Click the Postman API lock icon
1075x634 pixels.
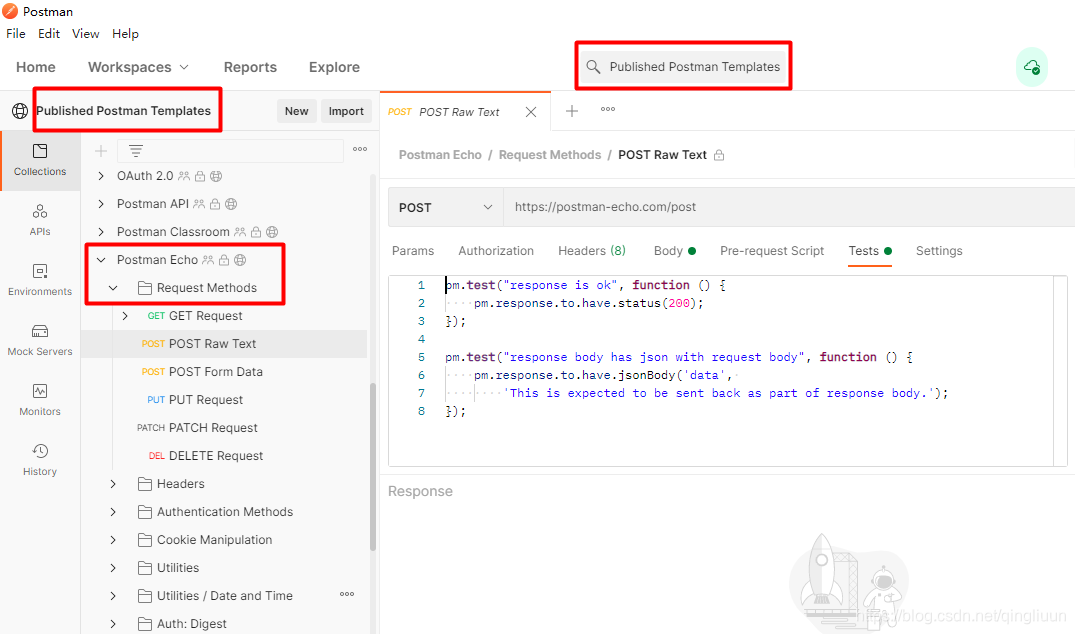[215, 204]
